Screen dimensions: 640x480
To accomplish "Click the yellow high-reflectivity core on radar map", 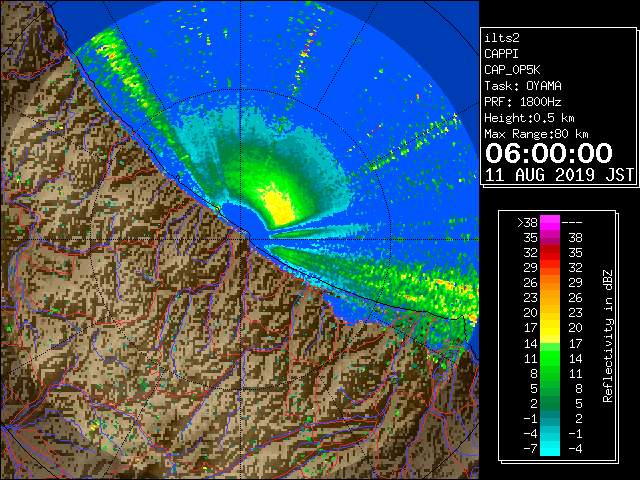I will pos(278,206).
